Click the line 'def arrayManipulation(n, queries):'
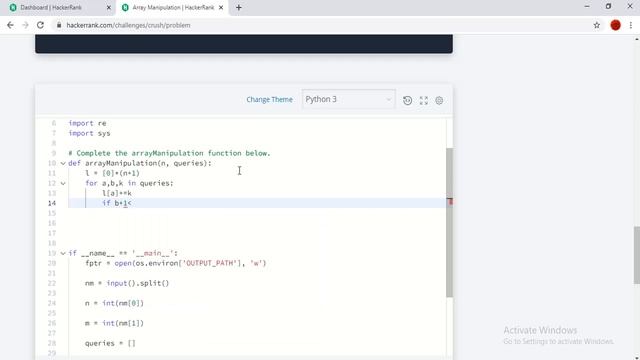Screen dimensions: 640x360 coord(140,163)
